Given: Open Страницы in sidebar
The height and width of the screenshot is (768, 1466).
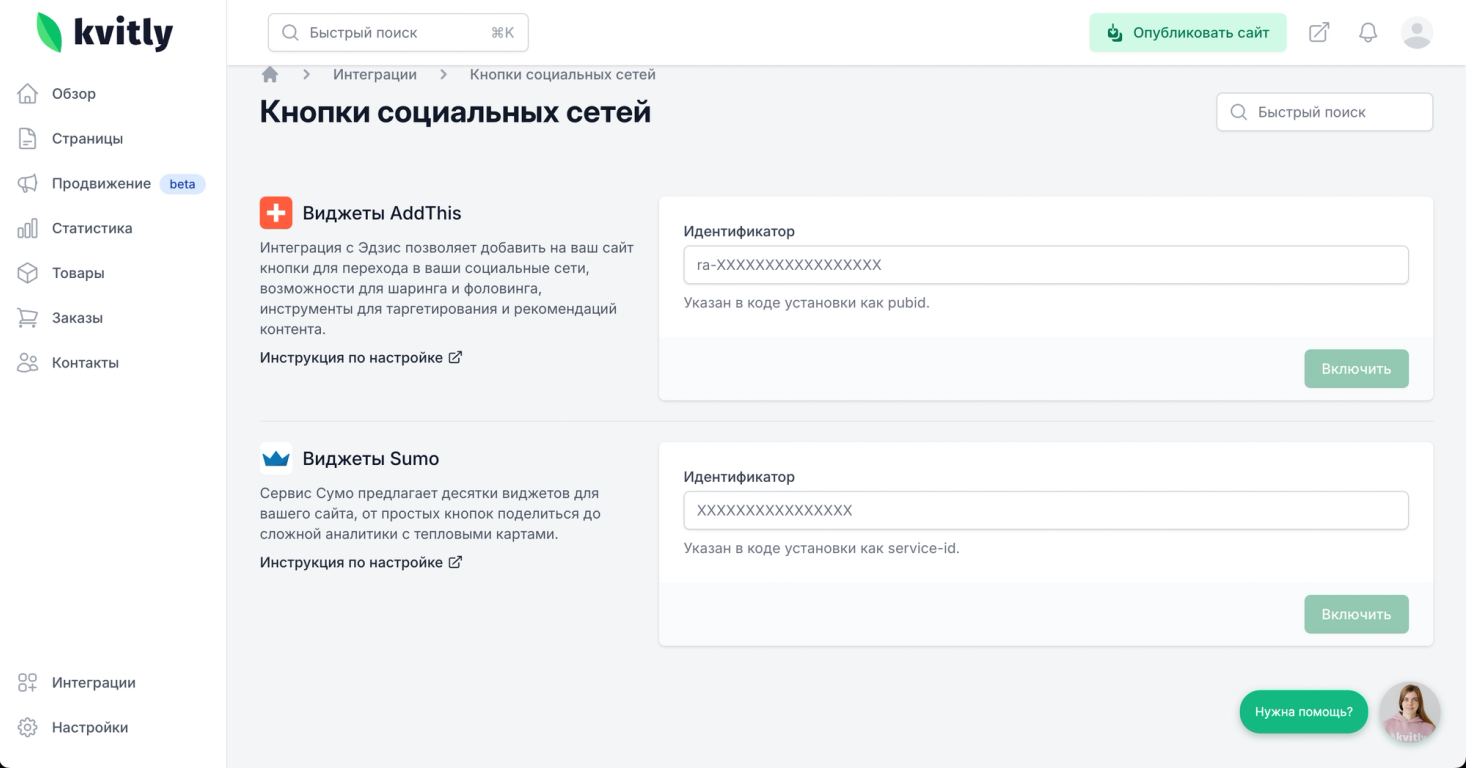Looking at the screenshot, I should pyautogui.click(x=87, y=139).
